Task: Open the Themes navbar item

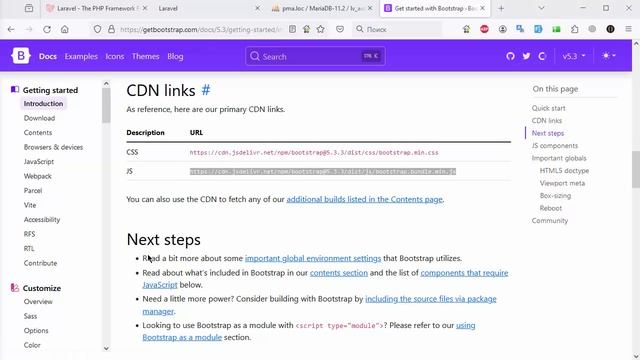Action: [145, 56]
